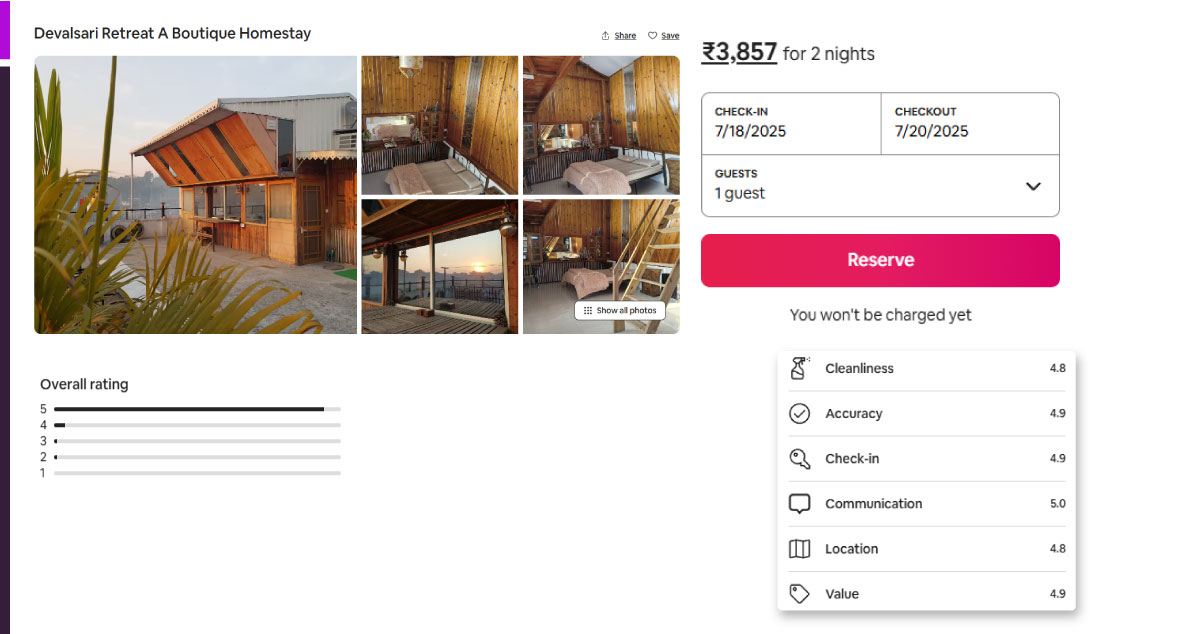Click the ₹3,857 price link

[x=739, y=52]
